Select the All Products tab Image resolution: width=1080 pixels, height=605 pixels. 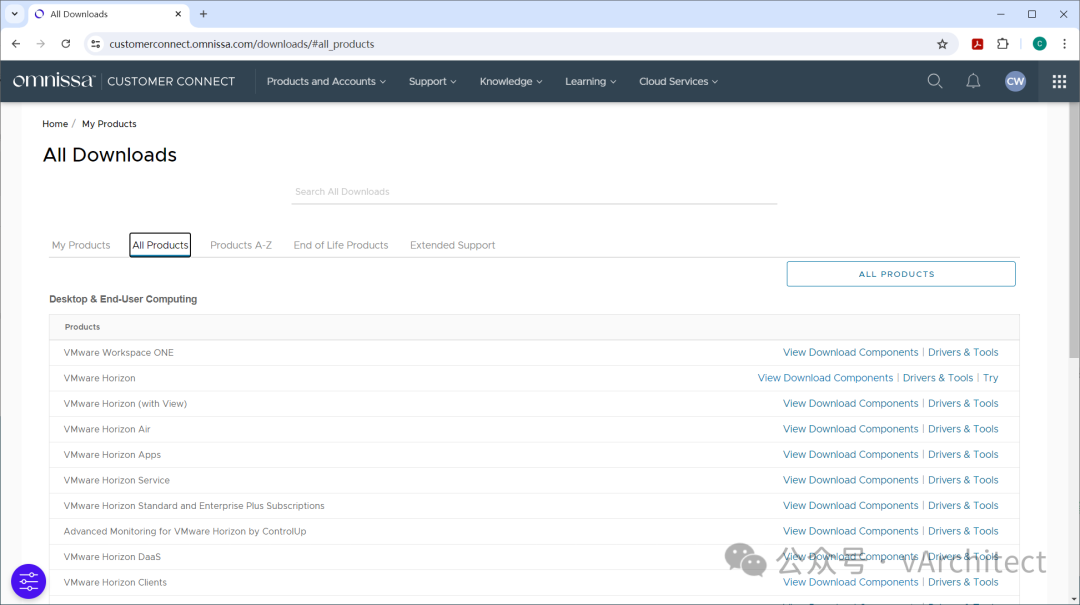pos(160,245)
